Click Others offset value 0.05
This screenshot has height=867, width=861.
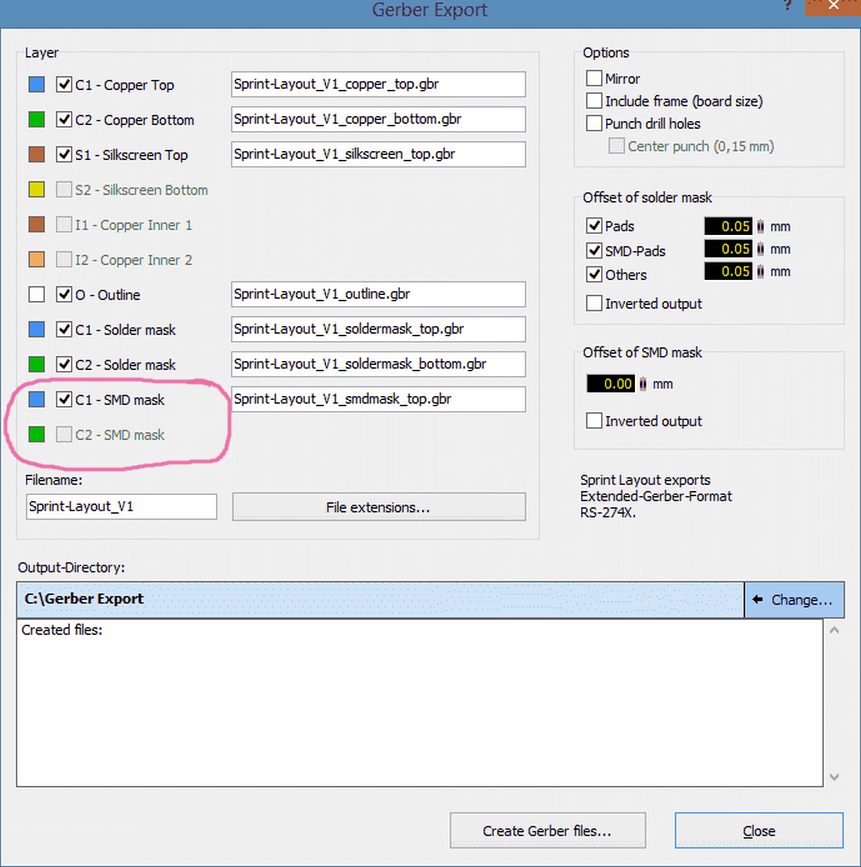coord(728,271)
